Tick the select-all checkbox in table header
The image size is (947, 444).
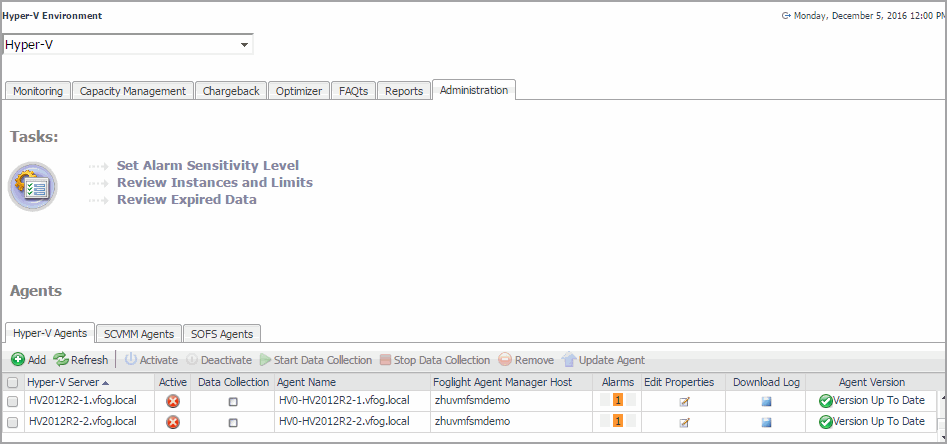coord(12,382)
